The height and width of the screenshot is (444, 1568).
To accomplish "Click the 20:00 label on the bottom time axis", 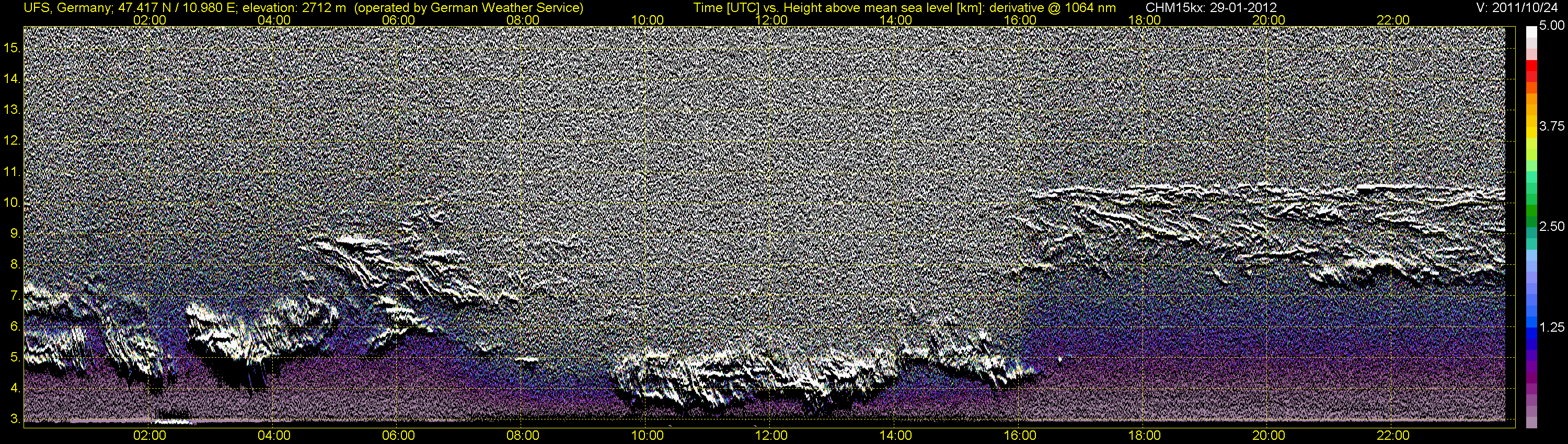I will pos(1269,436).
